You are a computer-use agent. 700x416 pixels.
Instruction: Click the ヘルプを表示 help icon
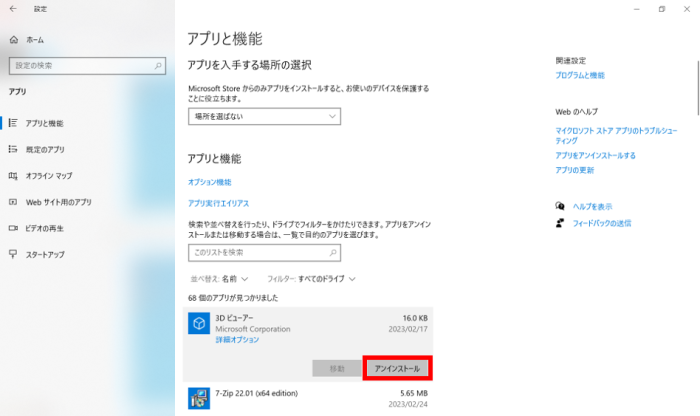pos(560,206)
